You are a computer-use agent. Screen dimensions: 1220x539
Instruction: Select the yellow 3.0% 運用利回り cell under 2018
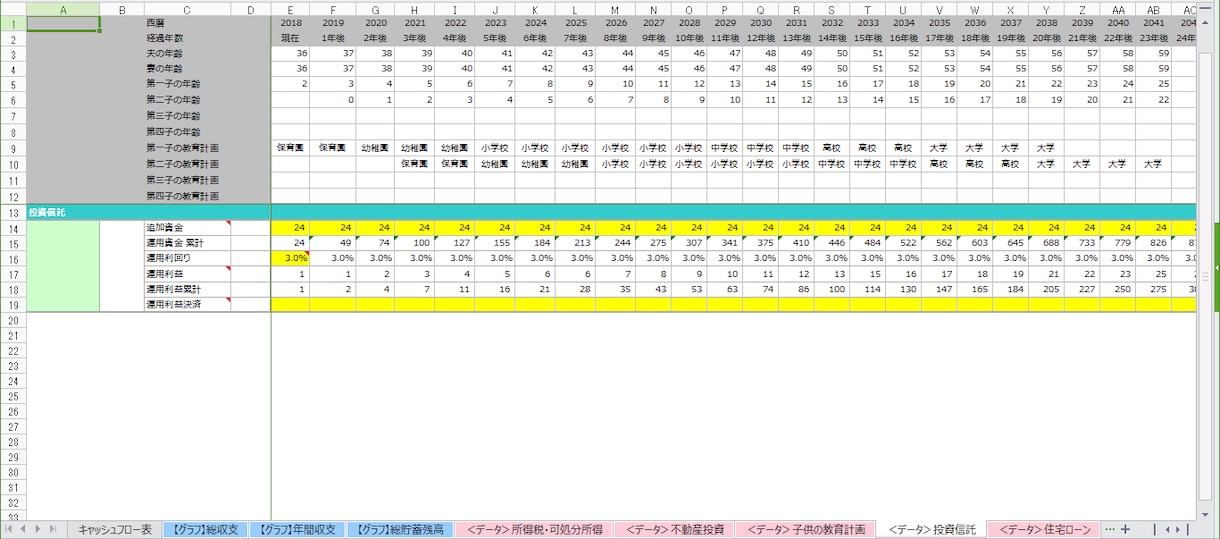(x=290, y=258)
